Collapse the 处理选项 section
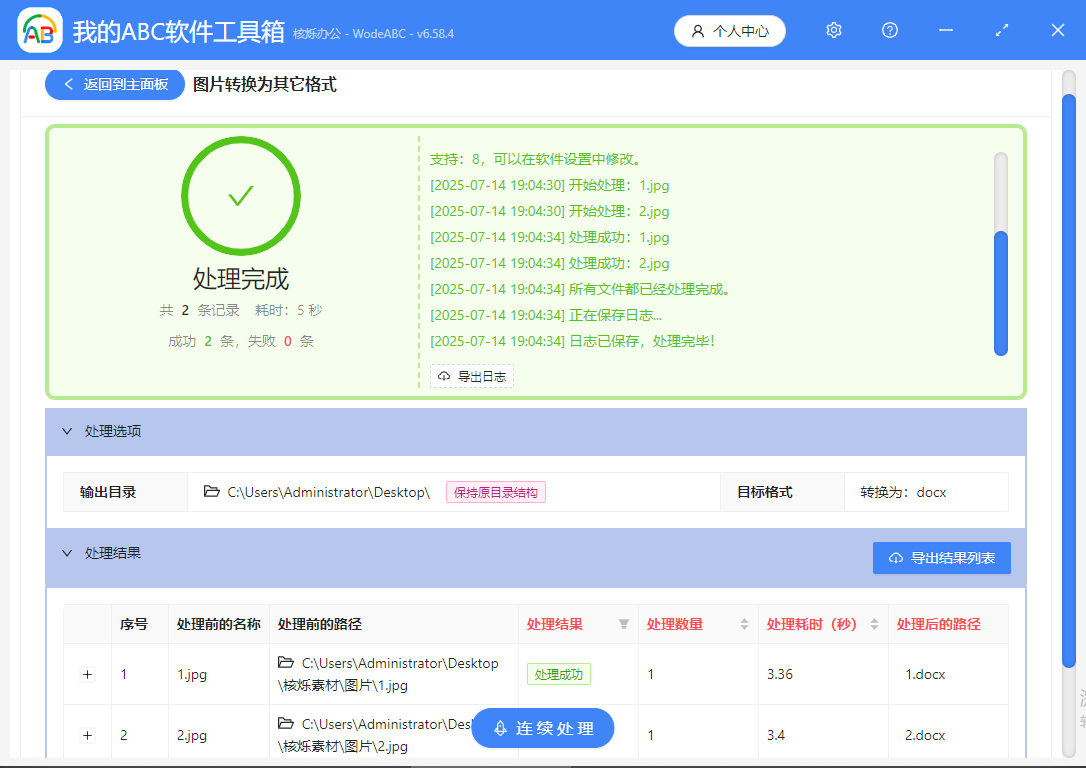 pyautogui.click(x=67, y=430)
